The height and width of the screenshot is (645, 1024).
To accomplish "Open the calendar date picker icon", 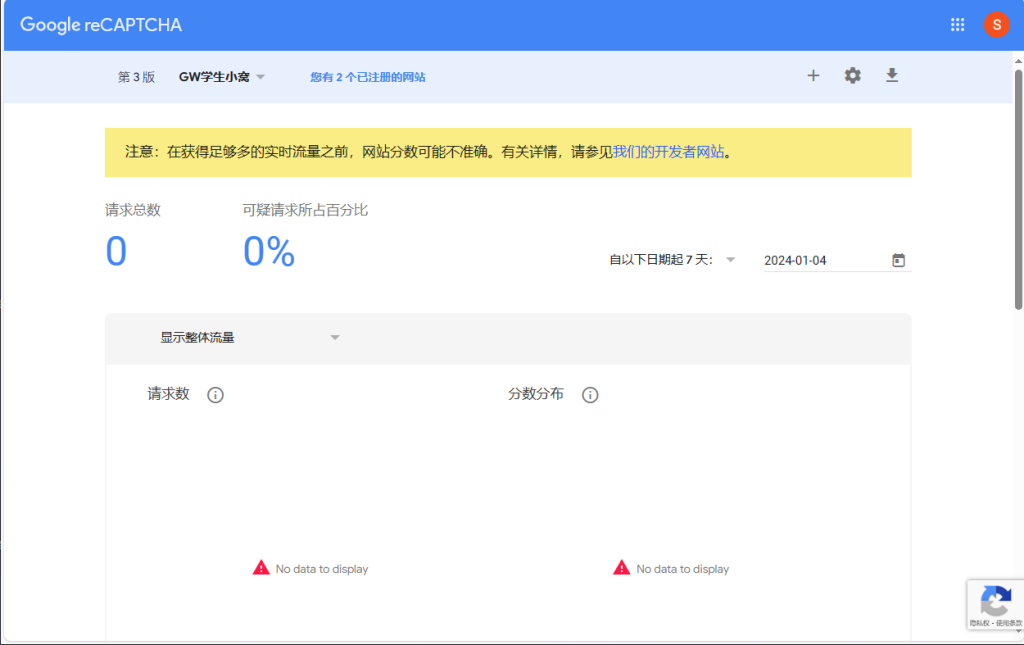I will click(x=899, y=260).
